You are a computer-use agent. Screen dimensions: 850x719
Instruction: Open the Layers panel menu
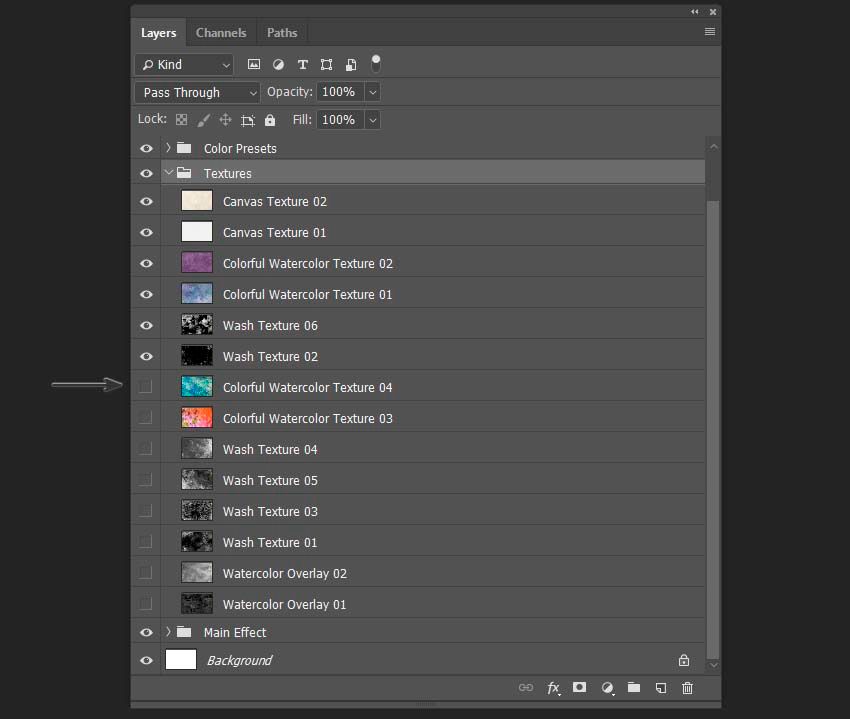click(x=710, y=31)
